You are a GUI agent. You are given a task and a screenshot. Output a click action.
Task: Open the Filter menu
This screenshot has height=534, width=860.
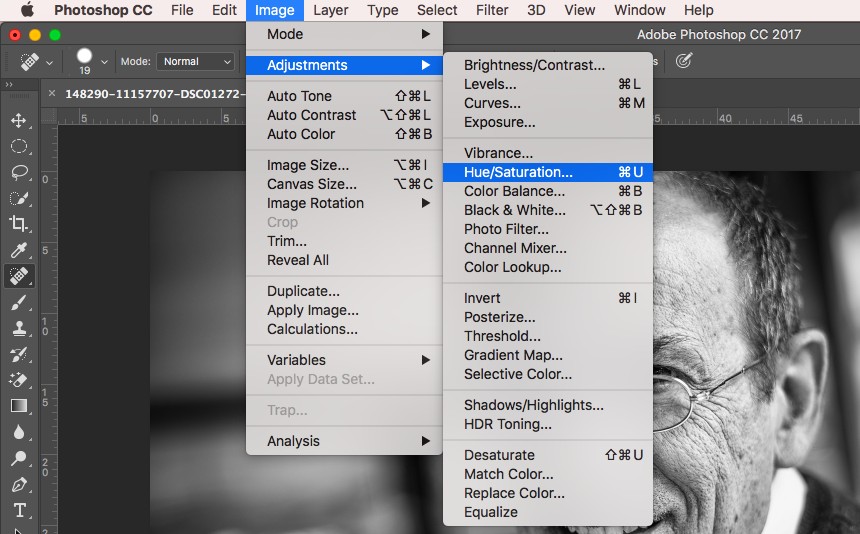tap(492, 10)
